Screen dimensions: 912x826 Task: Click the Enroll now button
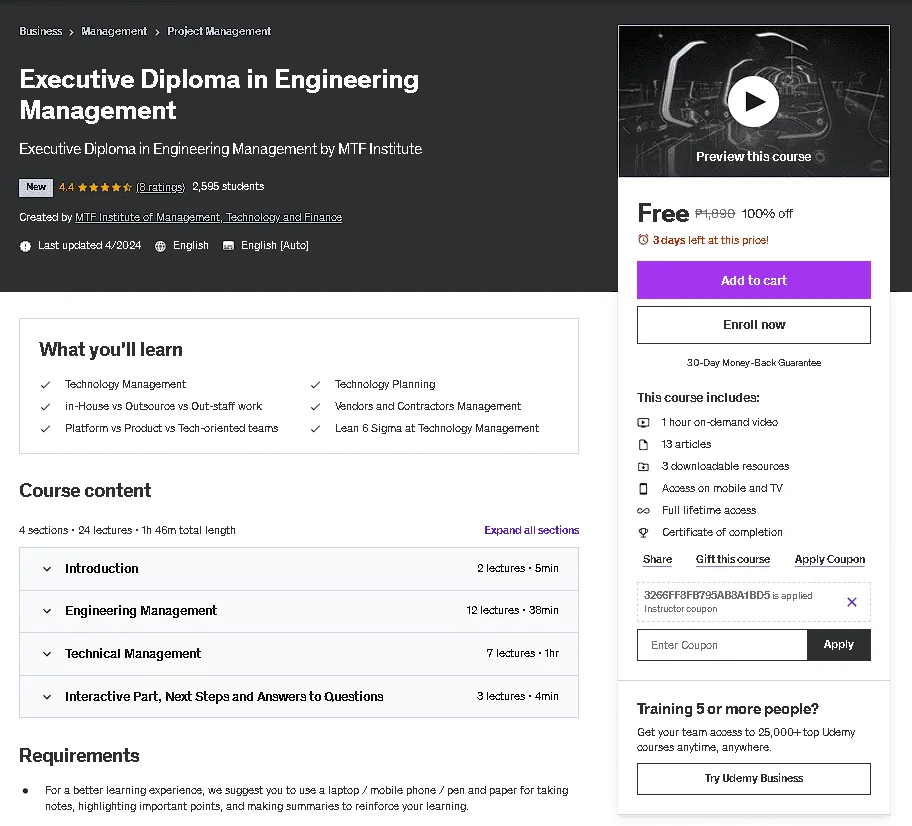point(754,325)
